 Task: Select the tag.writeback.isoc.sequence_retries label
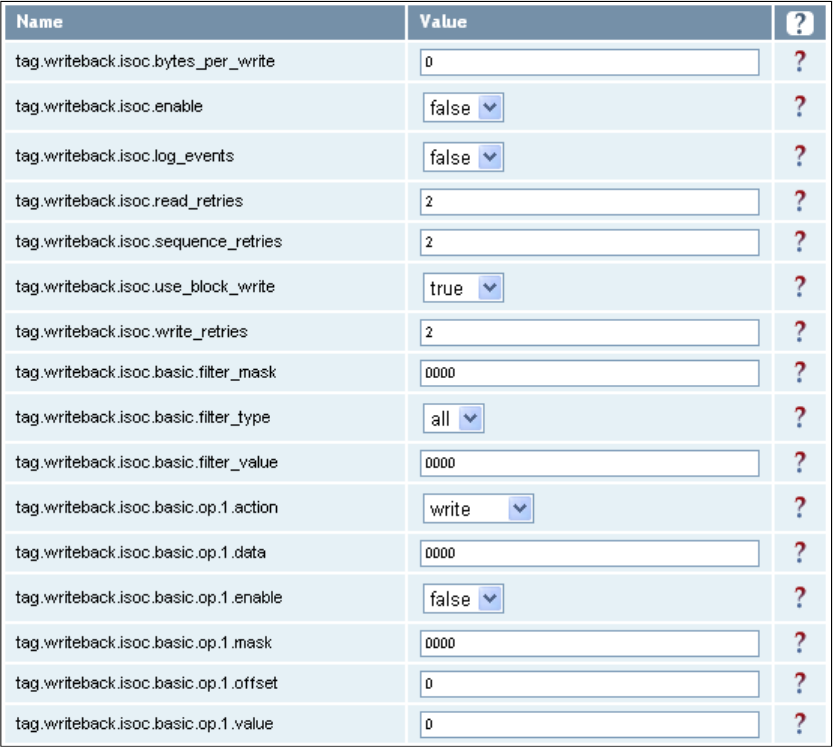pyautogui.click(x=149, y=242)
